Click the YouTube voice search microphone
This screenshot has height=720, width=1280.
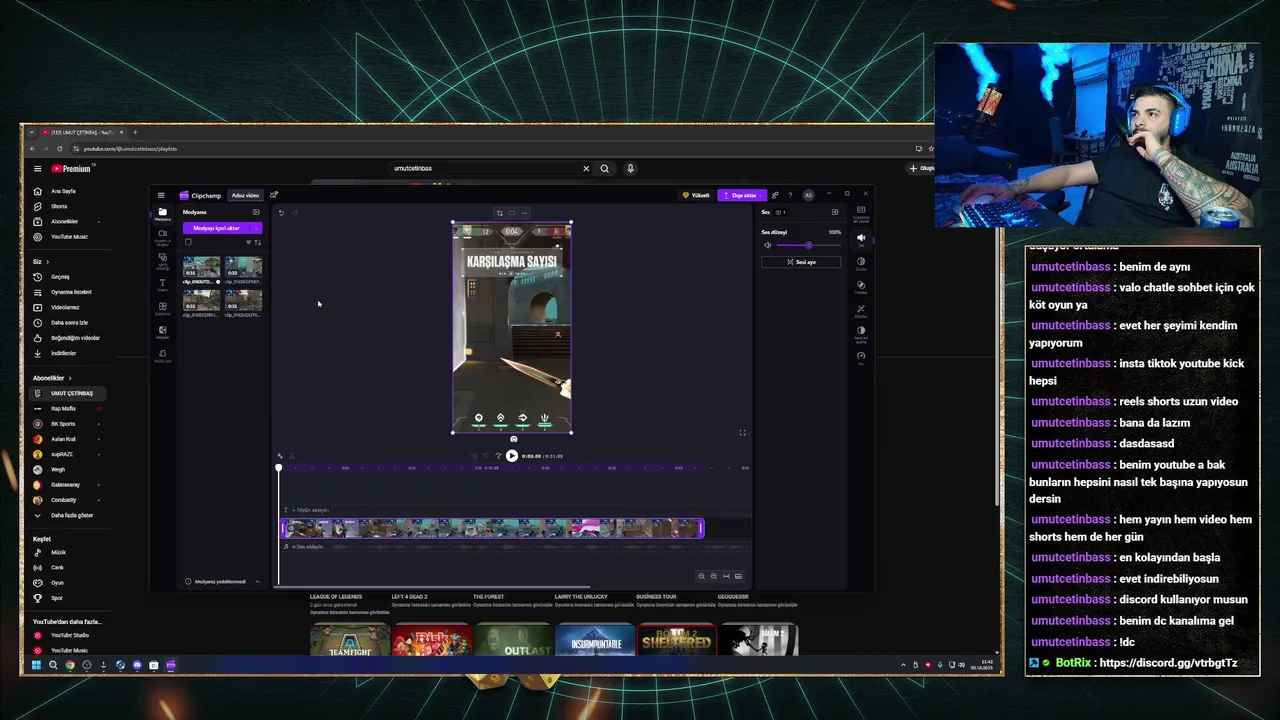pyautogui.click(x=630, y=169)
